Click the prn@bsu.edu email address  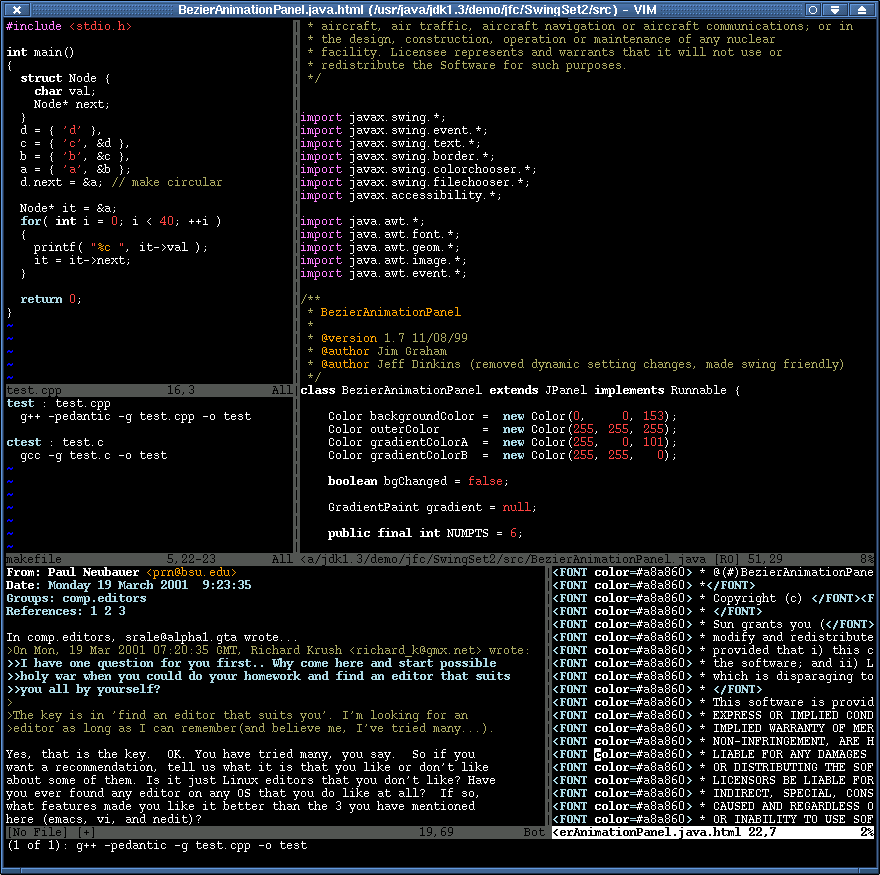[194, 572]
